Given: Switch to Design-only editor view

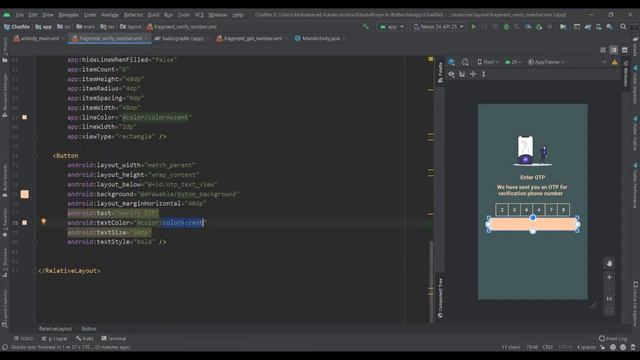Looking at the screenshot, I should 624,50.
